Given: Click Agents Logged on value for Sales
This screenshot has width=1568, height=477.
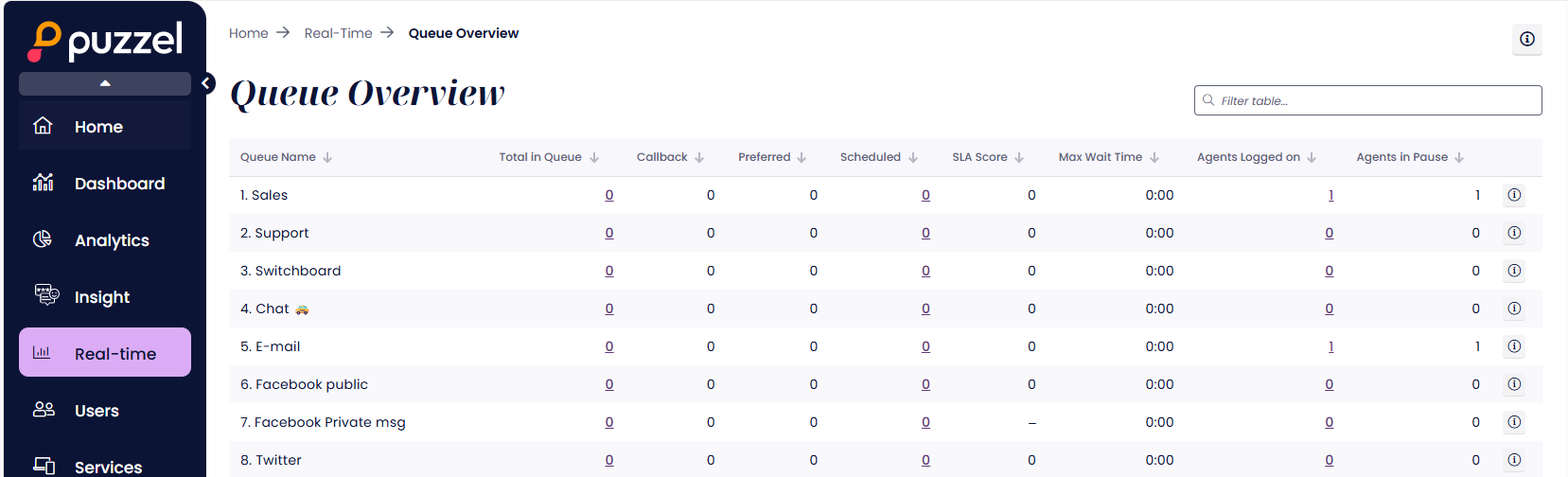Looking at the screenshot, I should [1330, 195].
